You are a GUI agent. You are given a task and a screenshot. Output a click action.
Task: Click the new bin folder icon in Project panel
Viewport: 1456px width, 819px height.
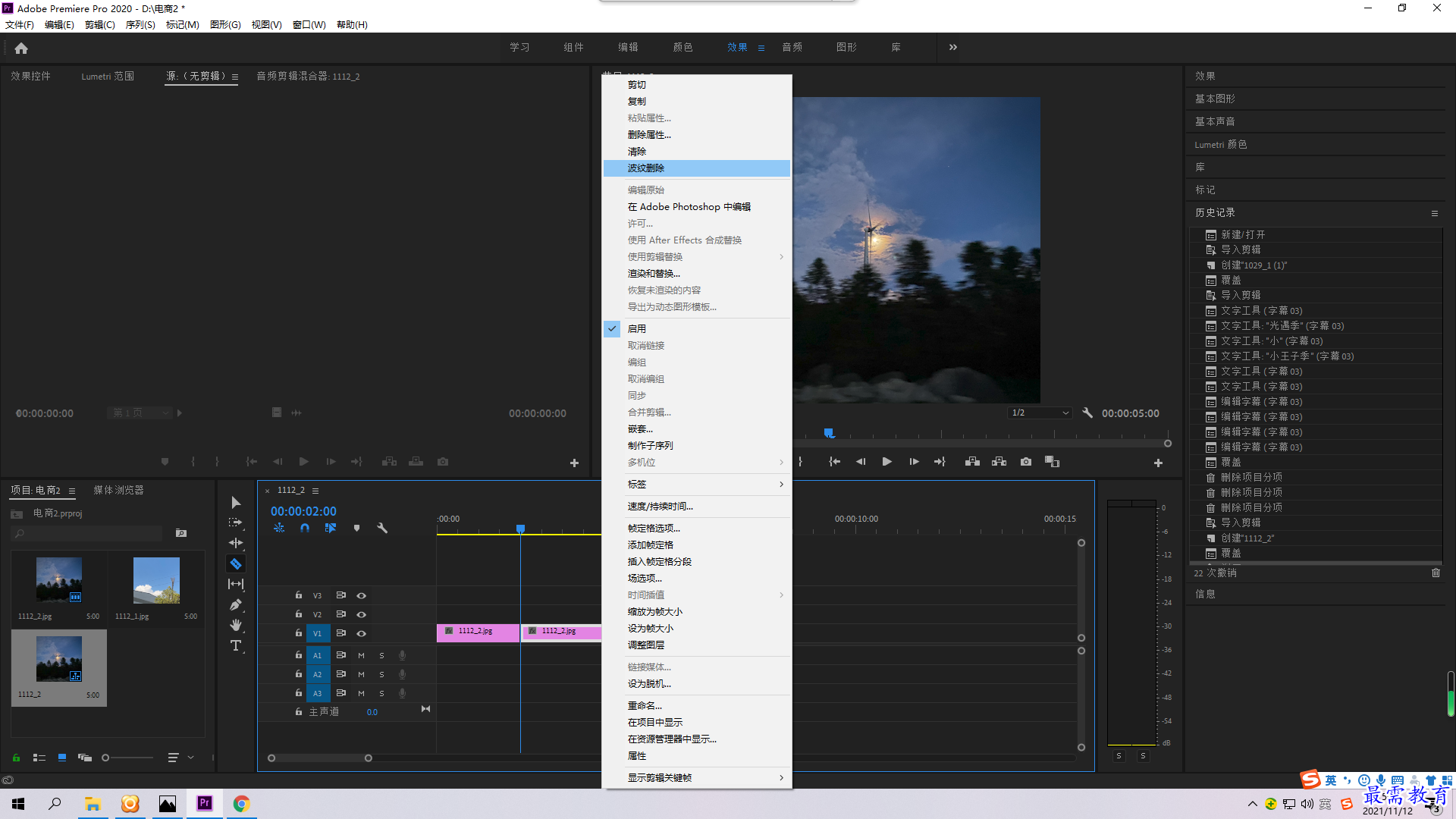181,533
